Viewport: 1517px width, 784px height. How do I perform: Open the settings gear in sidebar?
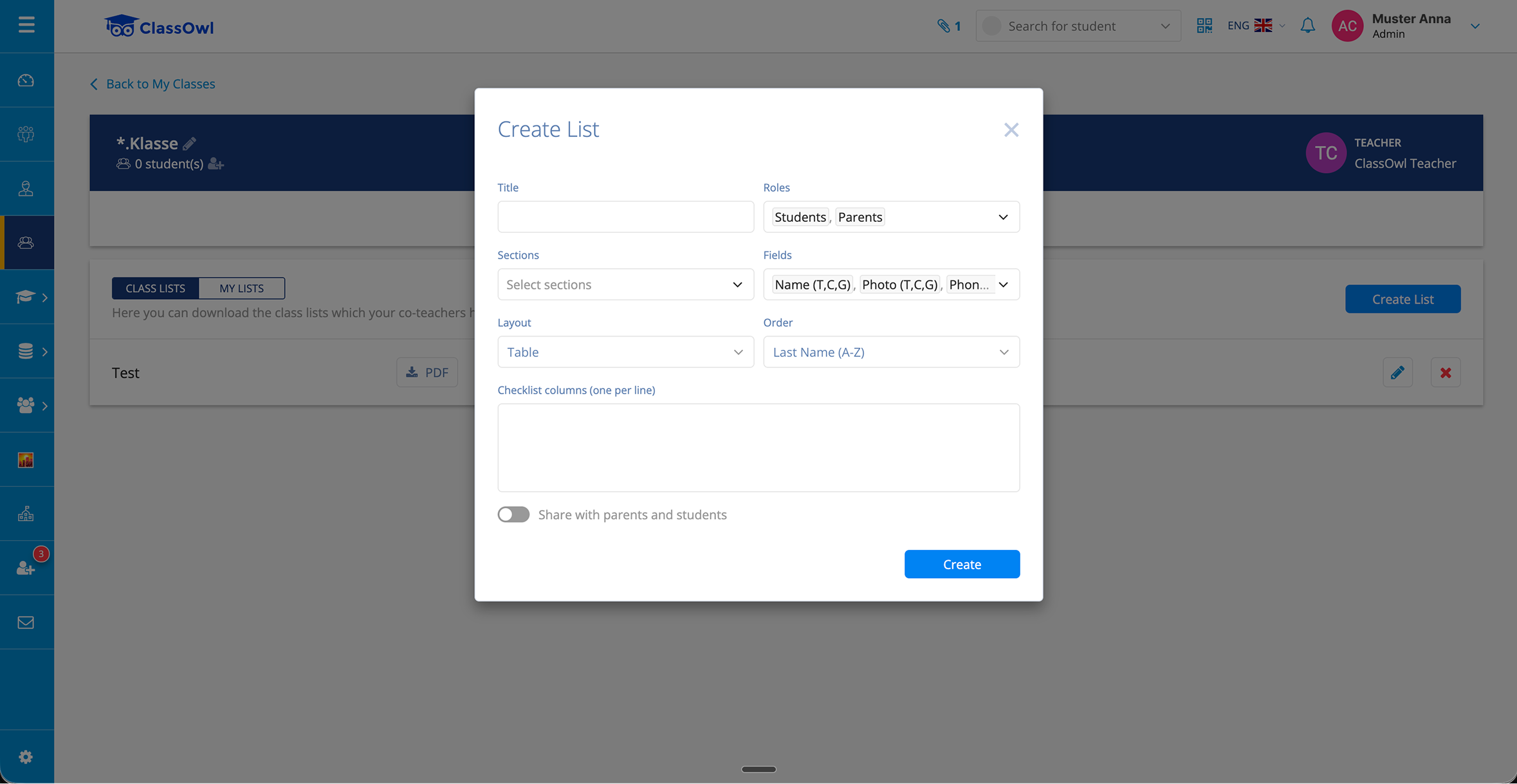(x=26, y=757)
